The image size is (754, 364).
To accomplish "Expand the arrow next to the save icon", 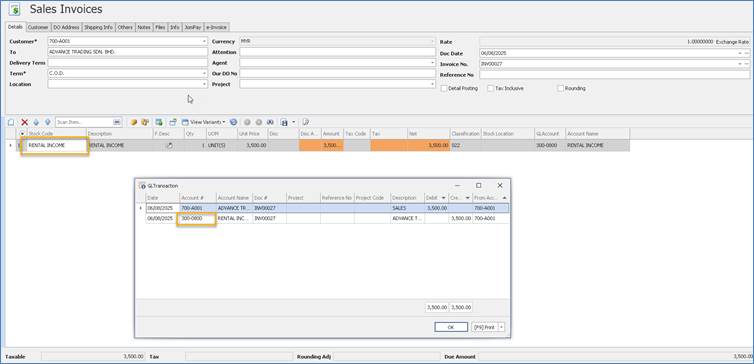I will tap(293, 123).
